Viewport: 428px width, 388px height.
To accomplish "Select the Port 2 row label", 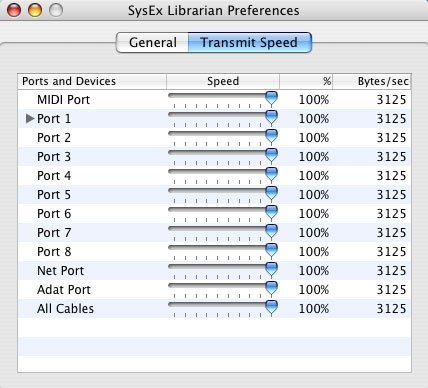I will click(x=54, y=138).
